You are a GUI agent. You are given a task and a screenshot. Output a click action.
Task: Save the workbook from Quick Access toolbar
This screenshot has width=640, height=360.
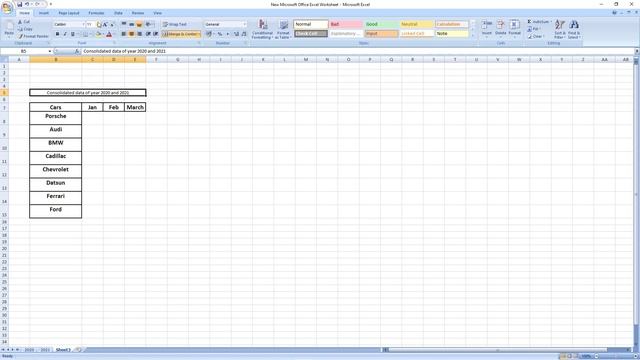click(x=19, y=4)
